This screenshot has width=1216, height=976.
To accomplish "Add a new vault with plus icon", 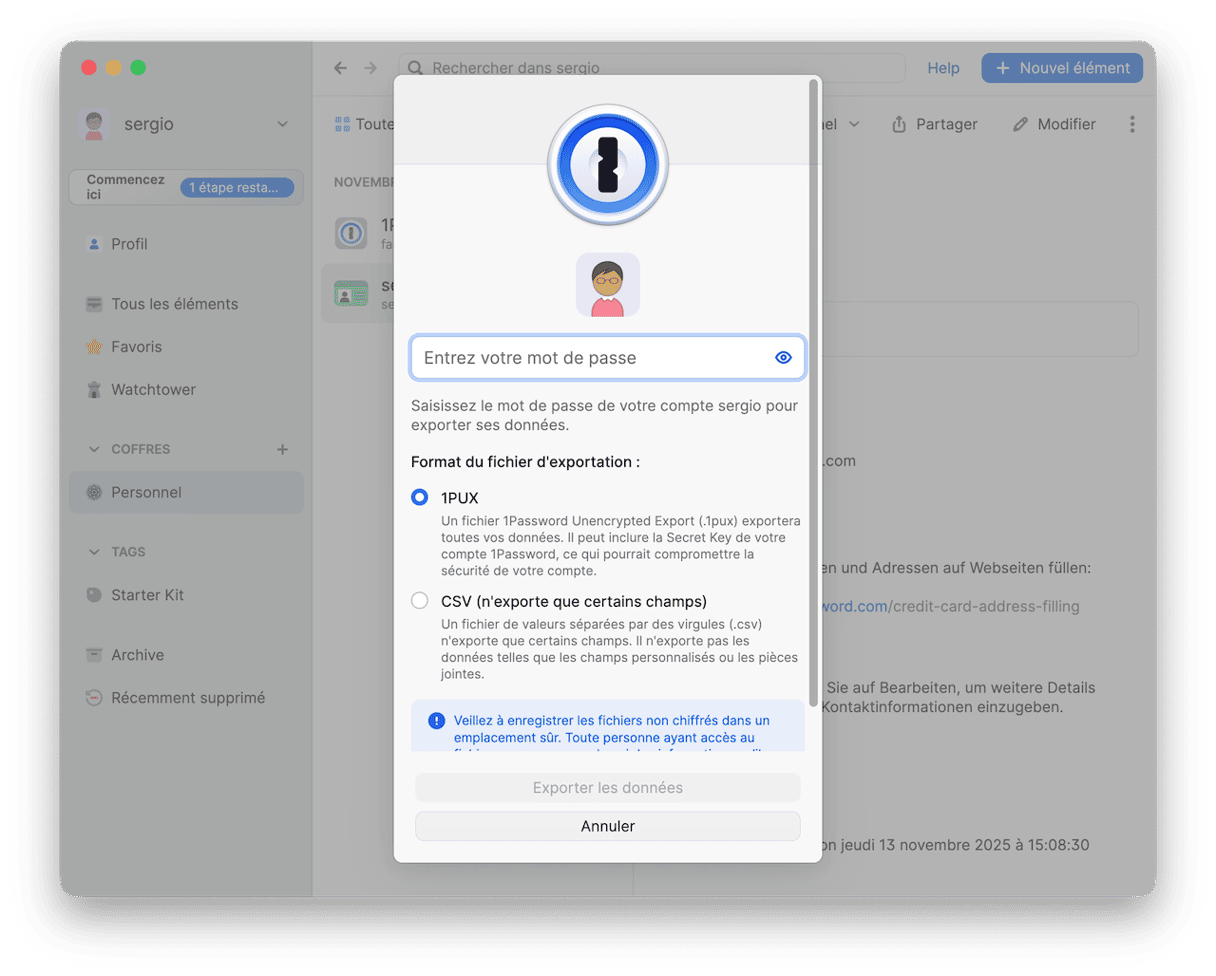I will 282,450.
